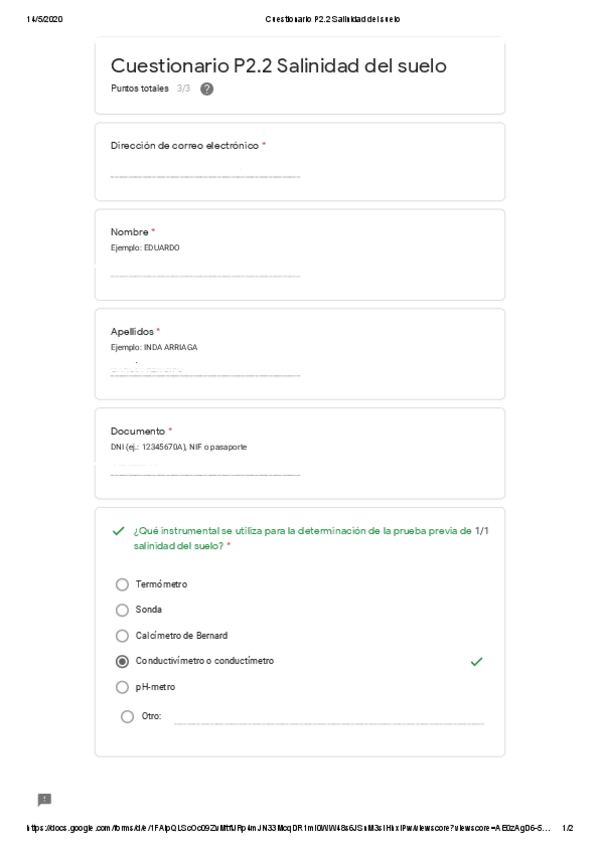Choose Calcímetro de Bernard option
Viewport: 600px width, 848px height.
122,636
